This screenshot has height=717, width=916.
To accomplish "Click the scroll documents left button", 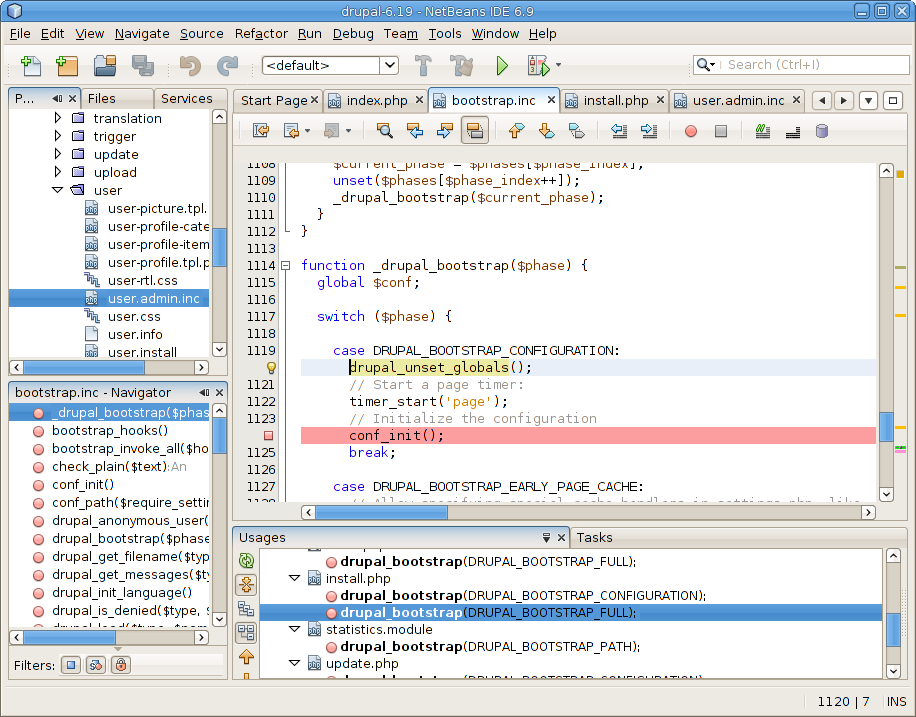I will (821, 101).
